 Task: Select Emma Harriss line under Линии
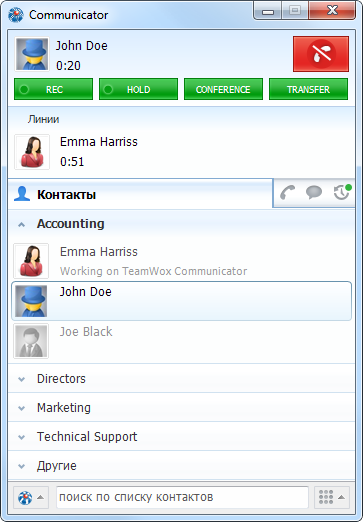point(181,152)
